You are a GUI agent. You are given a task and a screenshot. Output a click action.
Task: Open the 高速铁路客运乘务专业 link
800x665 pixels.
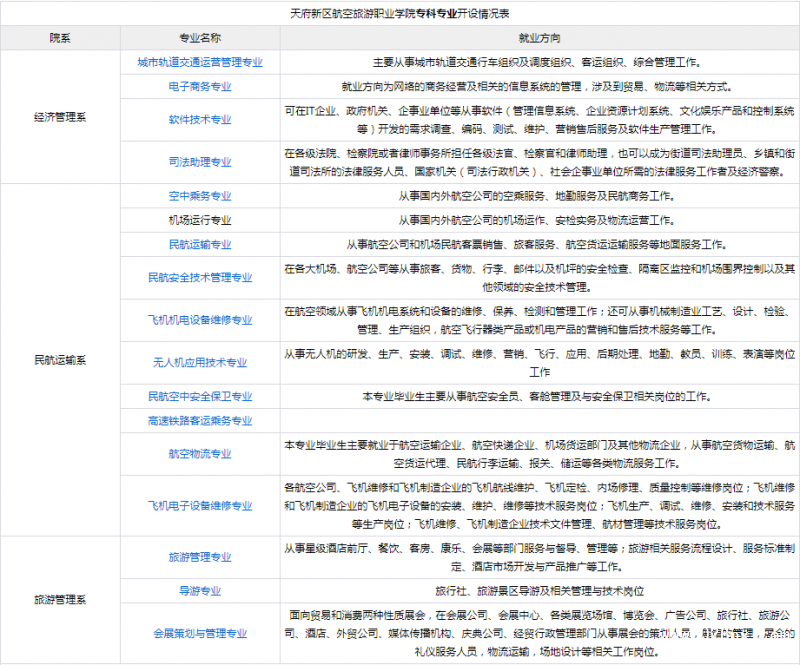coord(200,421)
